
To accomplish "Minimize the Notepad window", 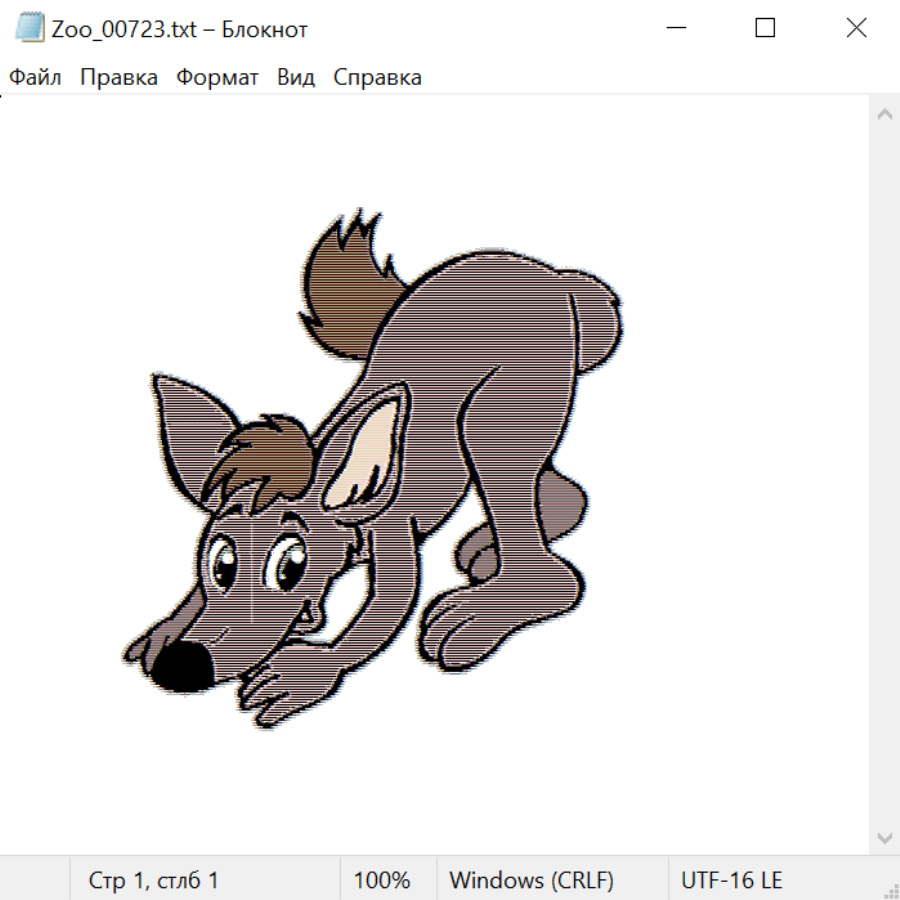I will 674,28.
